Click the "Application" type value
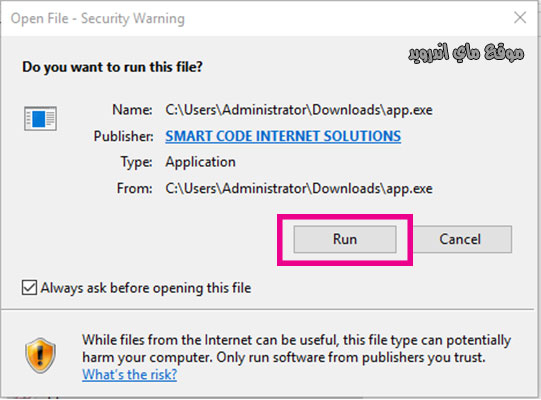 point(200,162)
